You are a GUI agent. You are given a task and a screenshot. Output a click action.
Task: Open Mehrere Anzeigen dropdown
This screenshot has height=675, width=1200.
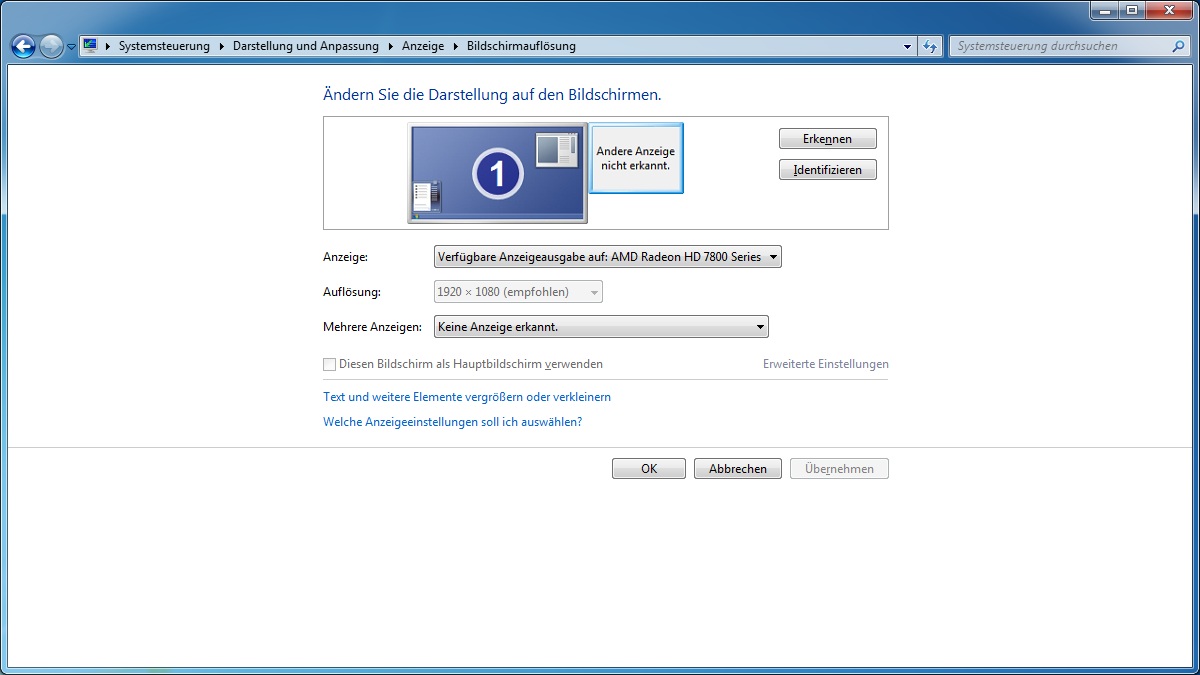[601, 327]
